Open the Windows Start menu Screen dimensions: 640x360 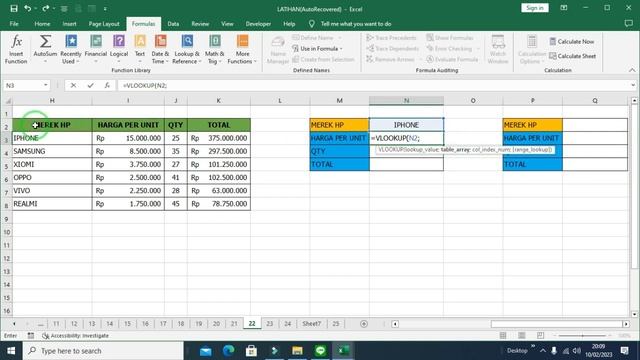click(x=11, y=351)
